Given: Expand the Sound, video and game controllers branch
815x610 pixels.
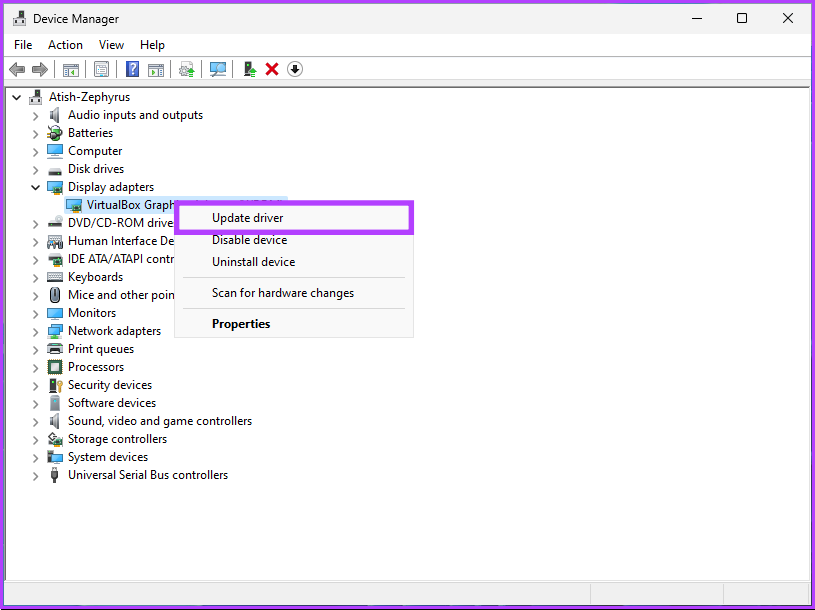Looking at the screenshot, I should [x=35, y=421].
